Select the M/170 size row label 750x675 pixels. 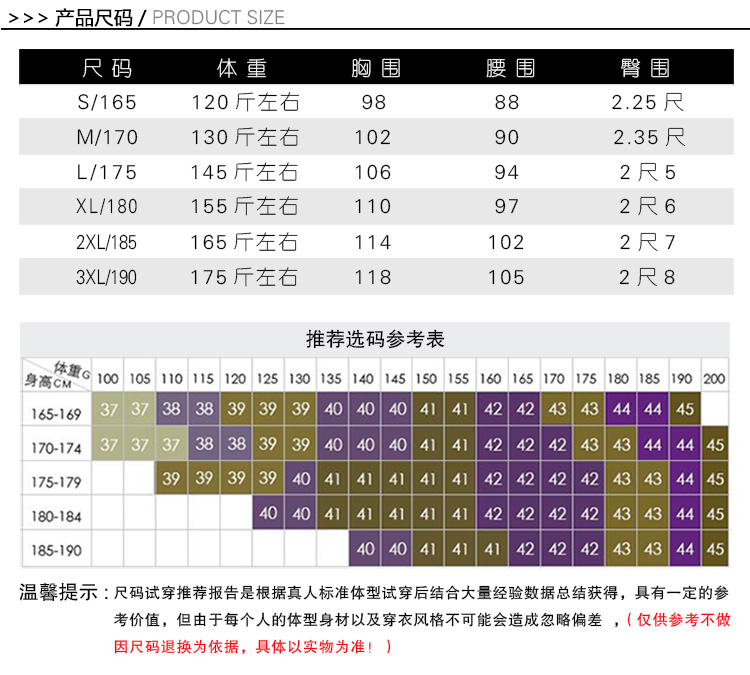(x=107, y=137)
